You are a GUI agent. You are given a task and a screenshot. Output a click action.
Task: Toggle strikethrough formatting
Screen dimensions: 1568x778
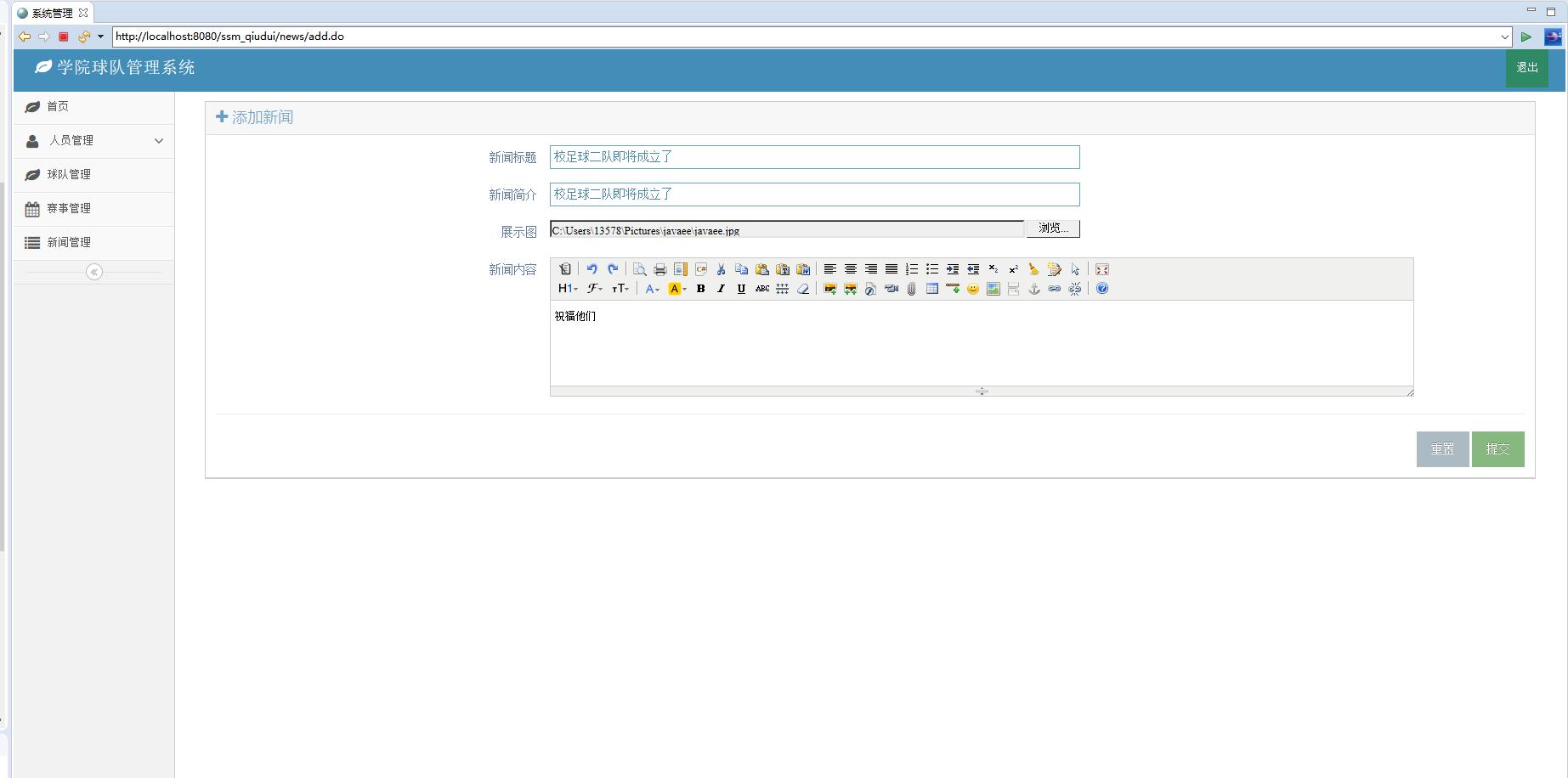pos(762,289)
